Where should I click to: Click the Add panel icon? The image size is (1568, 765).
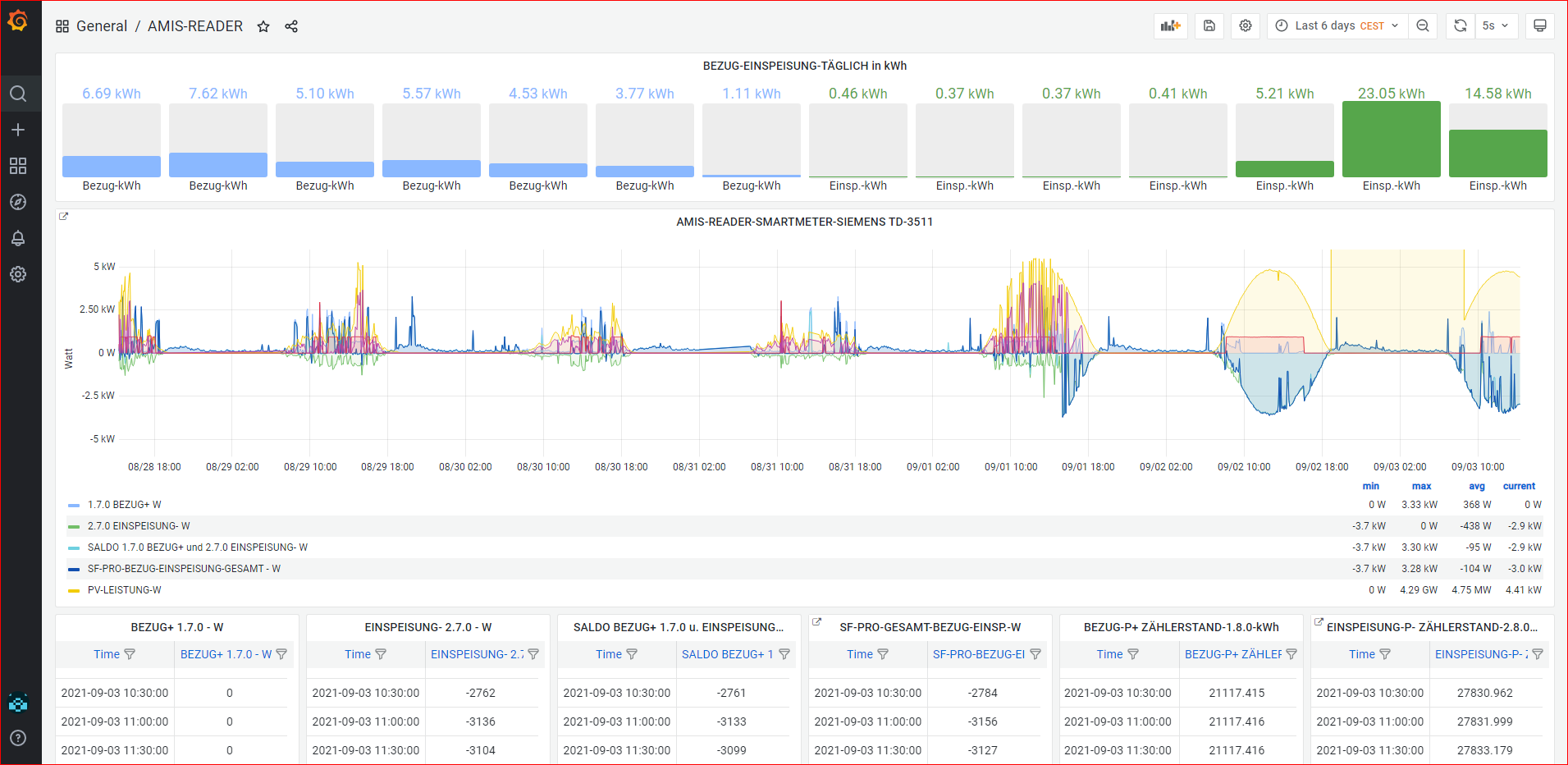1171,26
